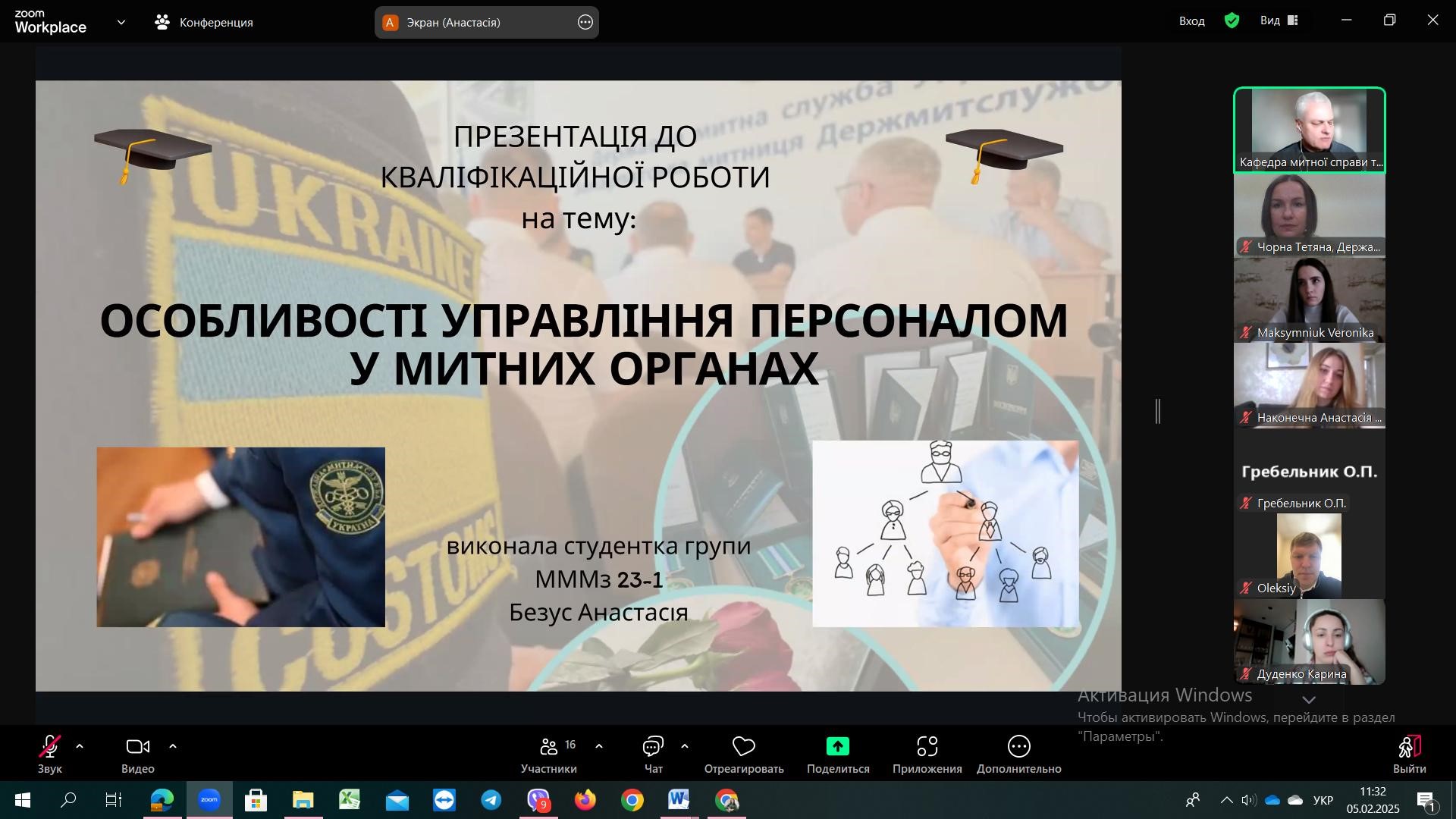1456x819 pixels.
Task: Select the Экран (Анастасія) screen share pill
Action: point(487,23)
